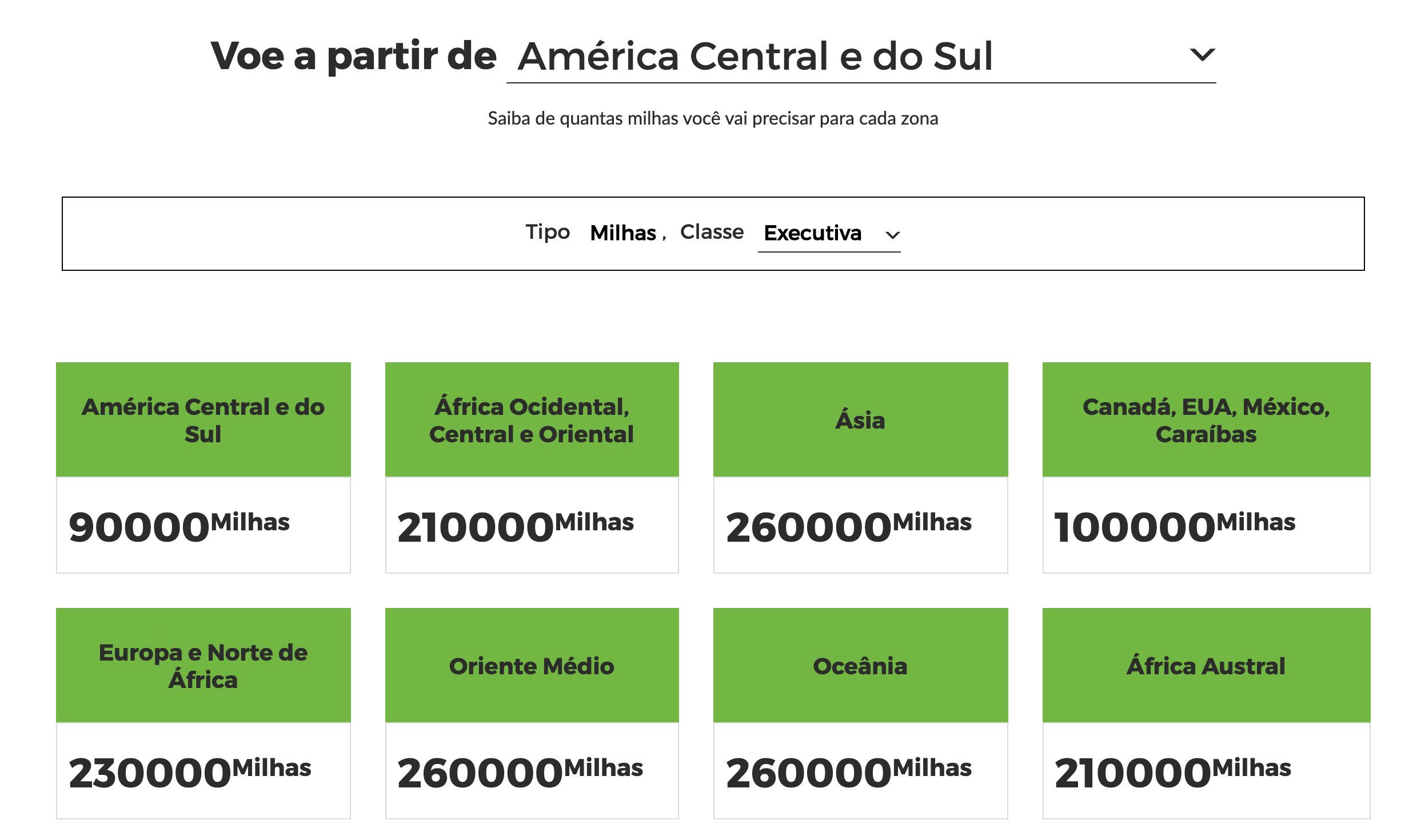Click the 90000 Milhas value

tap(179, 526)
